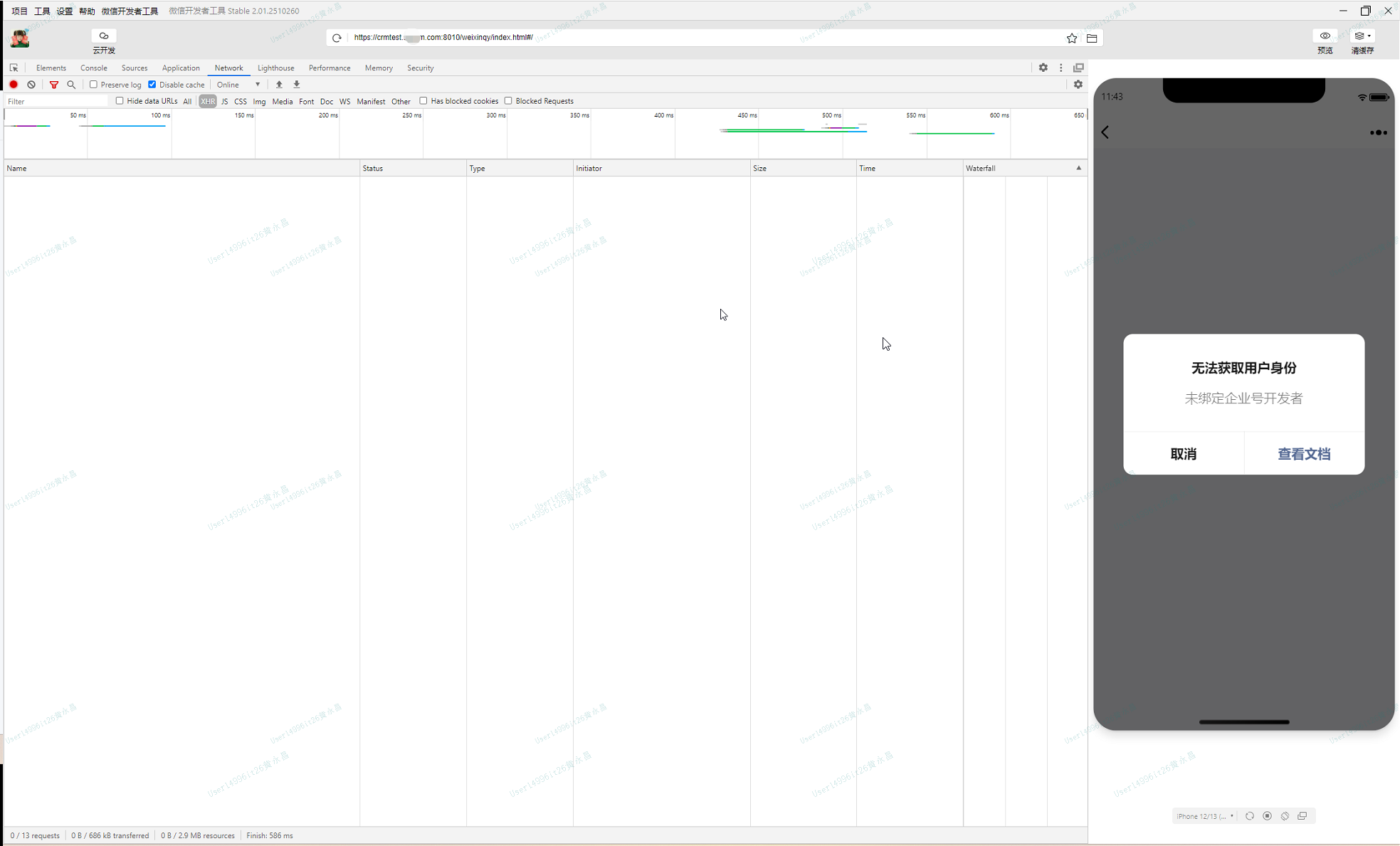Switch to the Console tab

click(93, 68)
